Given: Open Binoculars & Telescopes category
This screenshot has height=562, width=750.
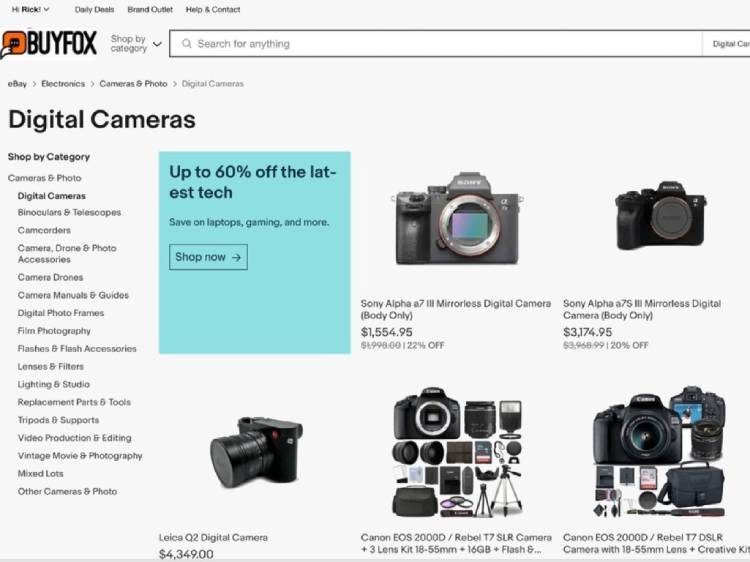Looking at the screenshot, I should pyautogui.click(x=69, y=212).
